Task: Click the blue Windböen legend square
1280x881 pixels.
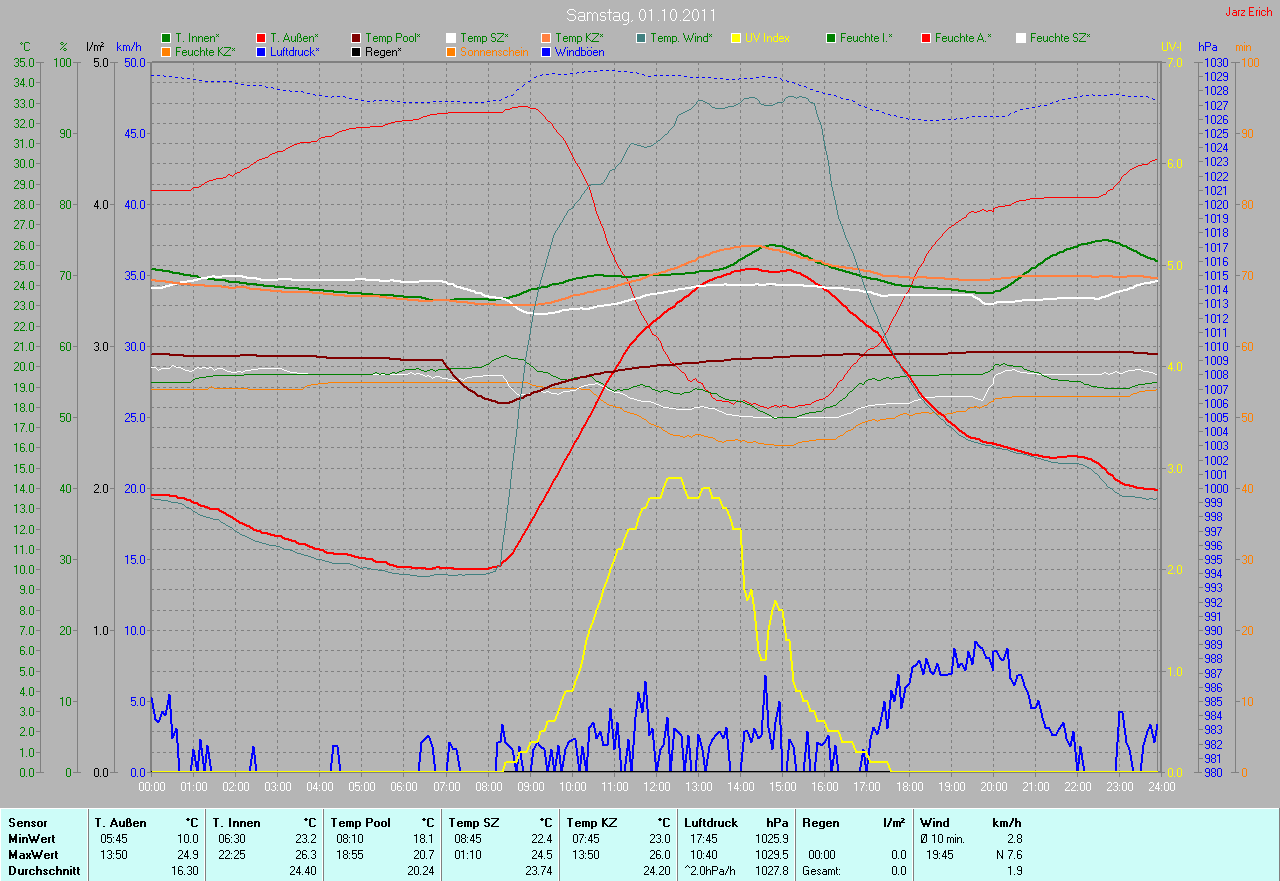Action: (547, 52)
